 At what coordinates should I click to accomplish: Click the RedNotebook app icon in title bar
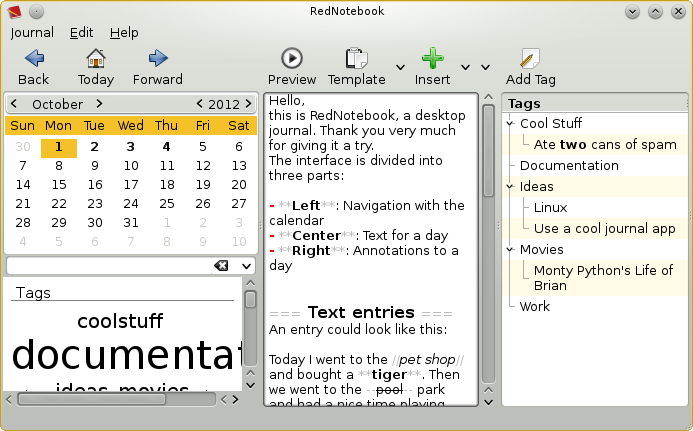point(15,11)
